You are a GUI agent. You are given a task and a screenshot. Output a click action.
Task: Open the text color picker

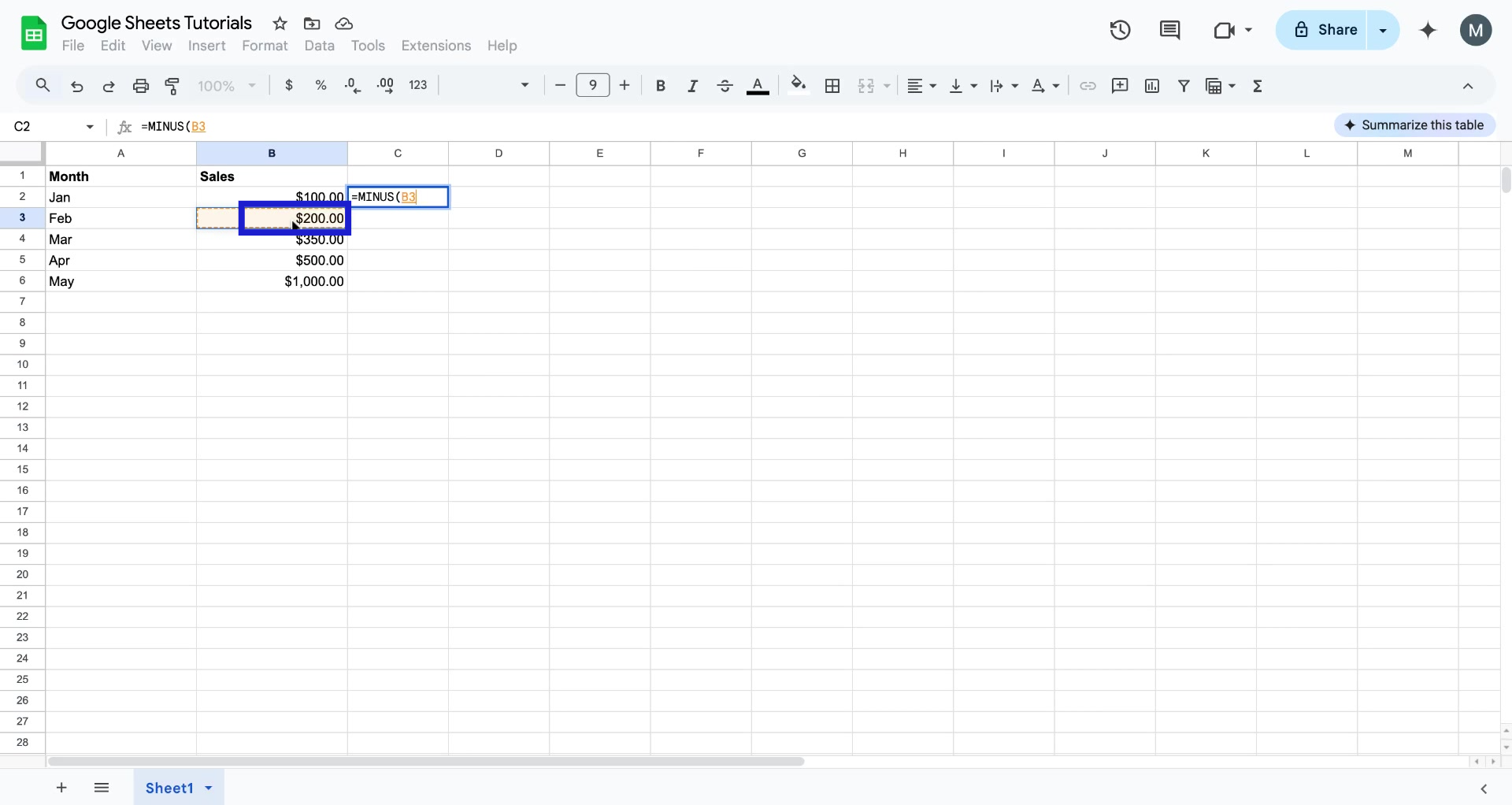(x=758, y=86)
